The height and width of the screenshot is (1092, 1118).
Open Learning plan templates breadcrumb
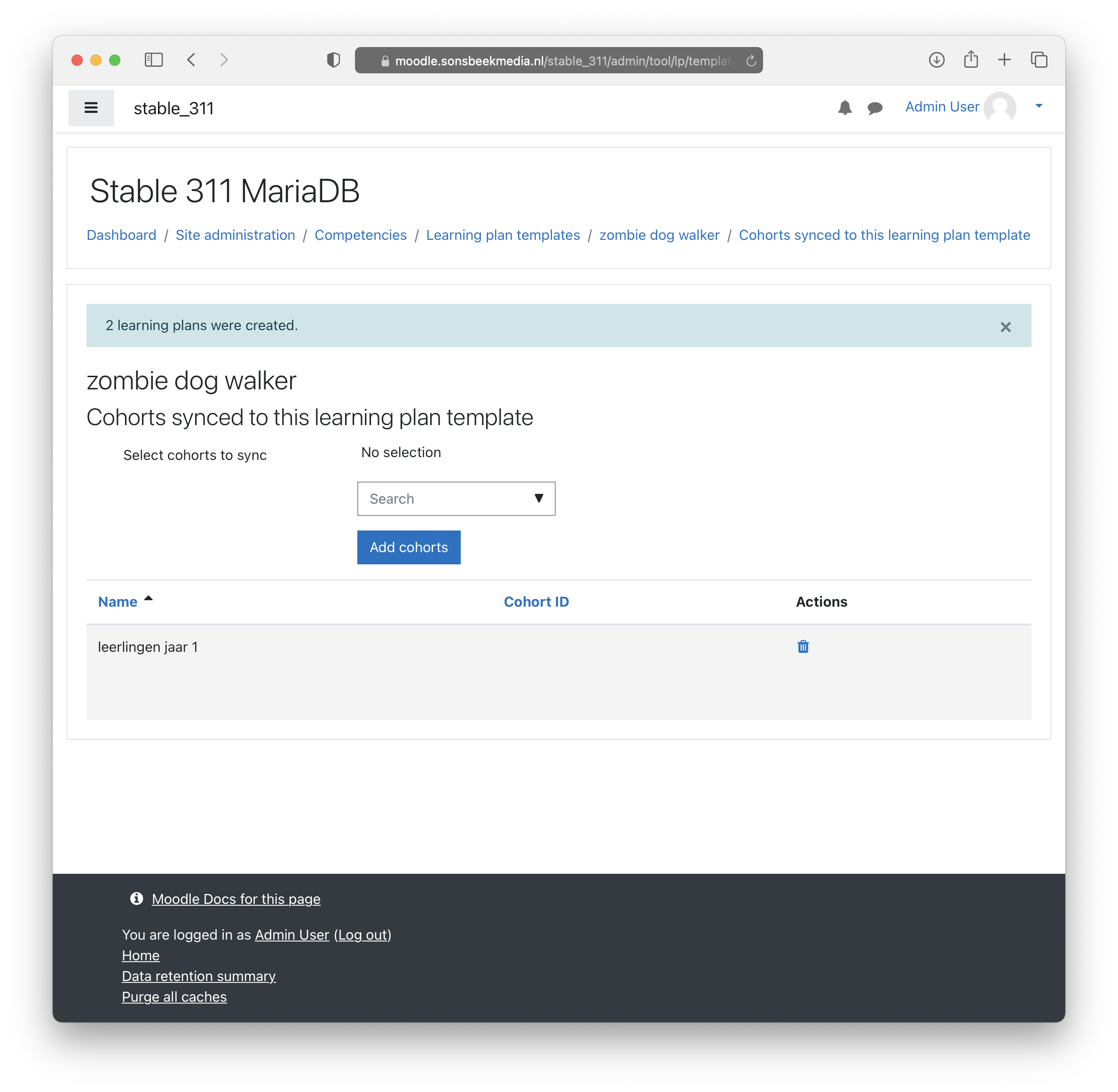[503, 235]
